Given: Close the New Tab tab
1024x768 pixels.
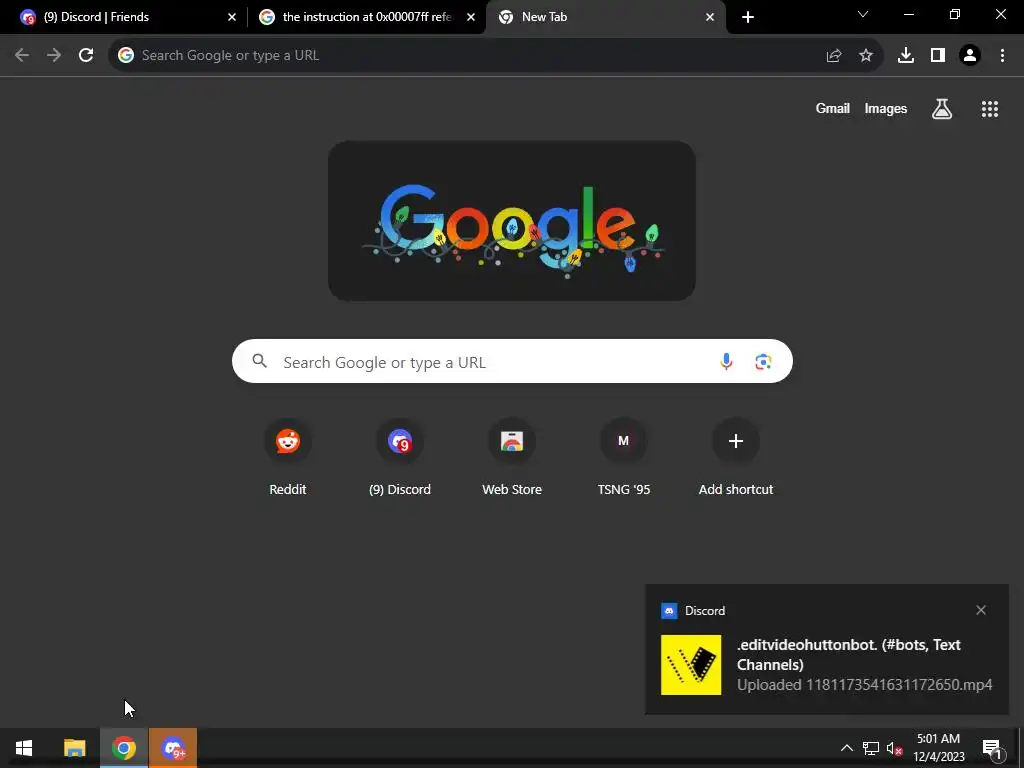Looking at the screenshot, I should pos(710,17).
